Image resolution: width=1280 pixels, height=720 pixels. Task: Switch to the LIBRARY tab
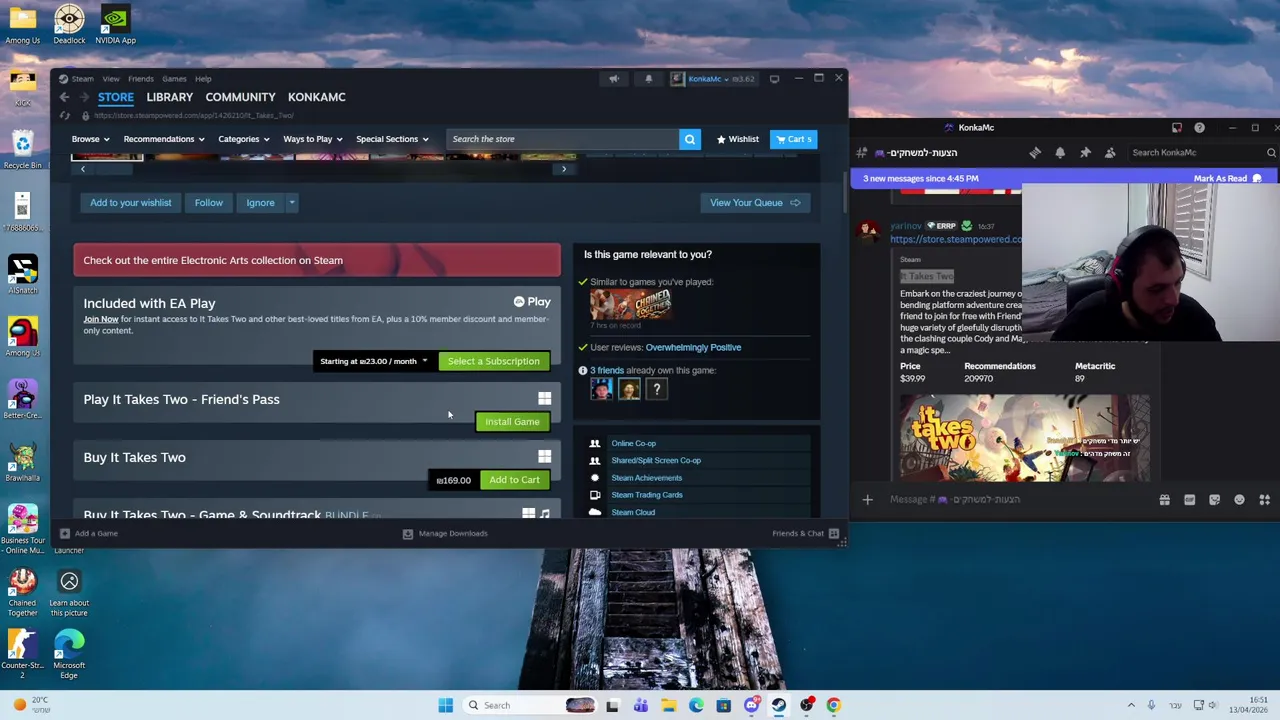pyautogui.click(x=169, y=97)
